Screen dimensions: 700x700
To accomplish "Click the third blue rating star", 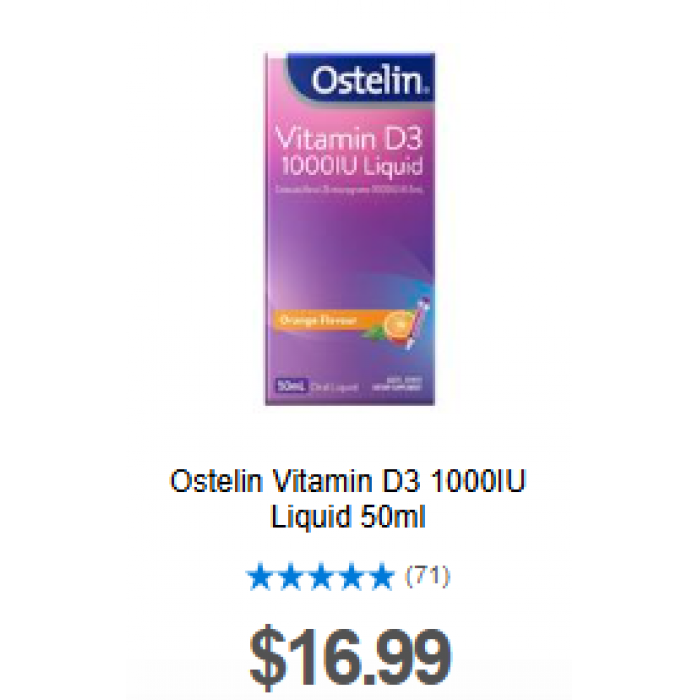I will tap(321, 576).
